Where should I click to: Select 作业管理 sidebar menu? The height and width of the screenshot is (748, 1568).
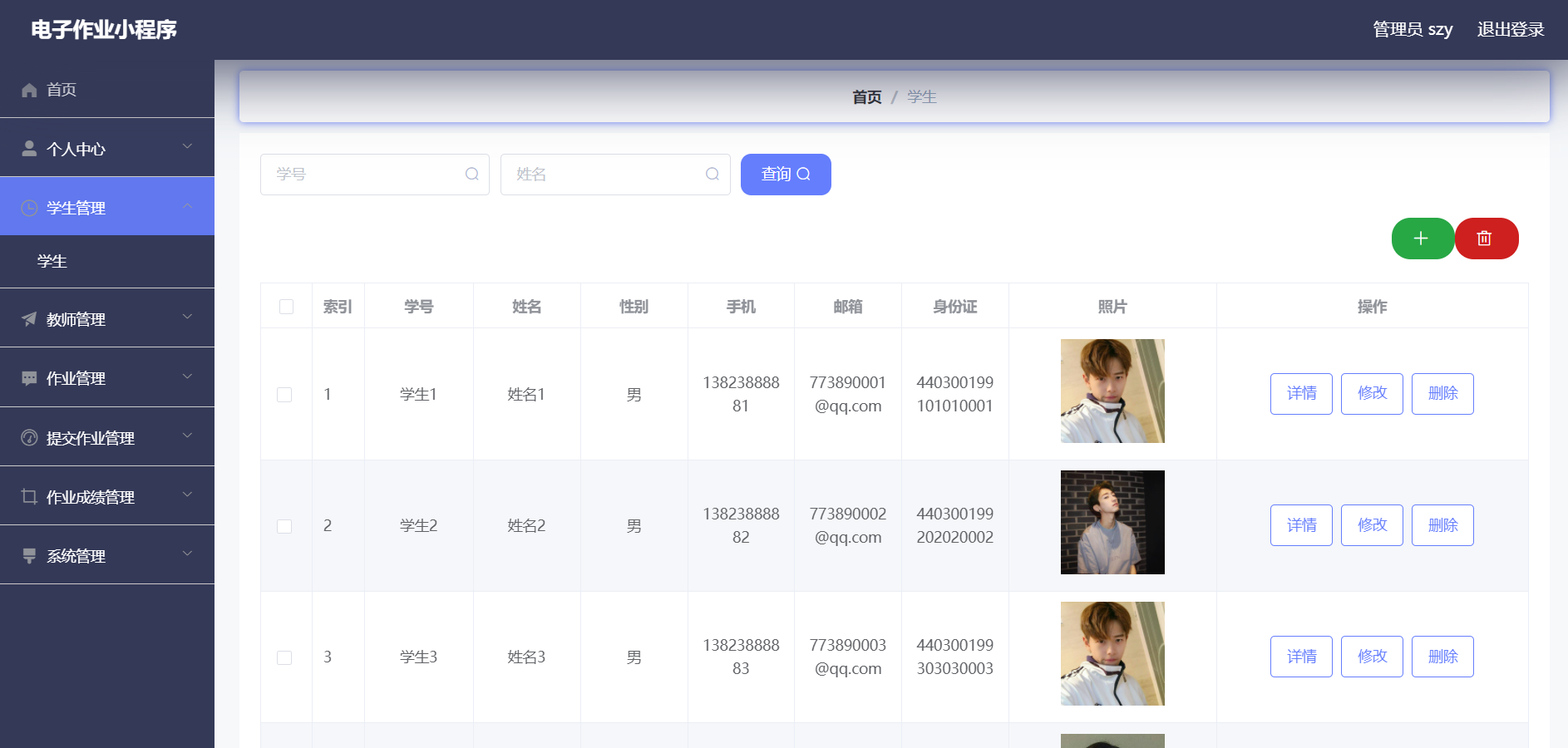click(107, 377)
